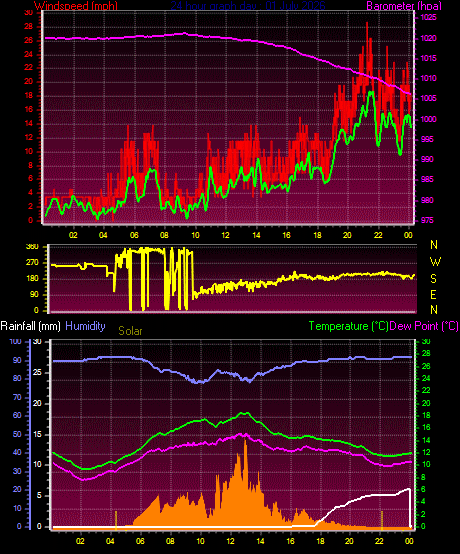Select the 1025 barometer axis value
Screen dimensions: 460x554
tap(428, 18)
